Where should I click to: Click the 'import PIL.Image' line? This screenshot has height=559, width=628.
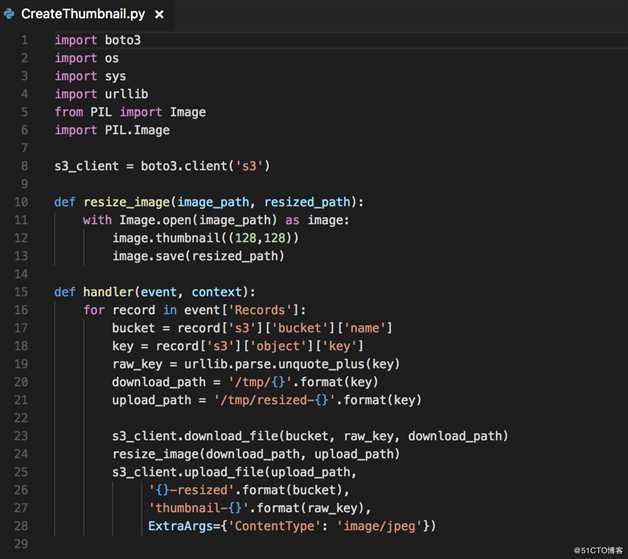(x=112, y=130)
